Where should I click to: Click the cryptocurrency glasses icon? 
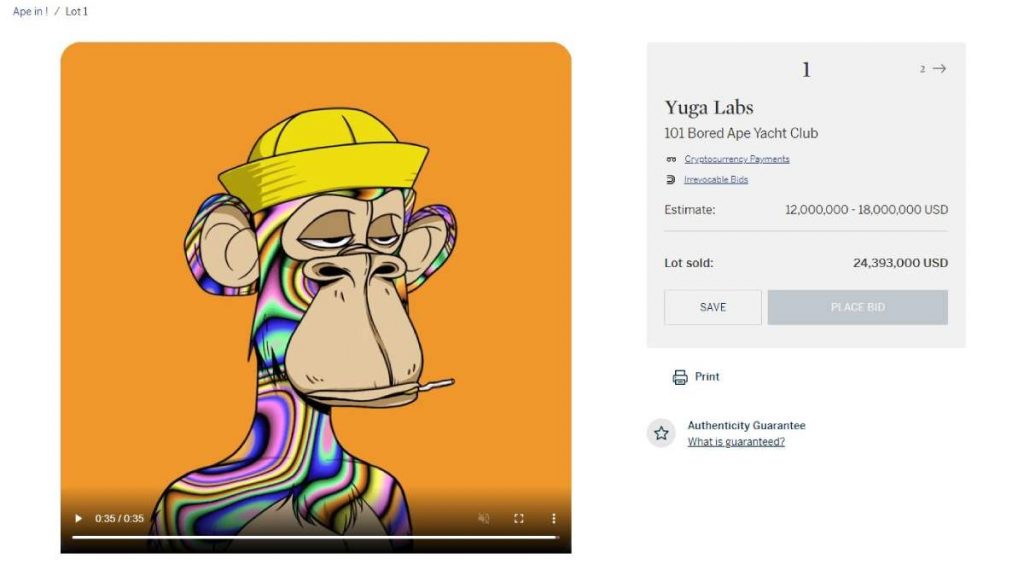coord(671,159)
